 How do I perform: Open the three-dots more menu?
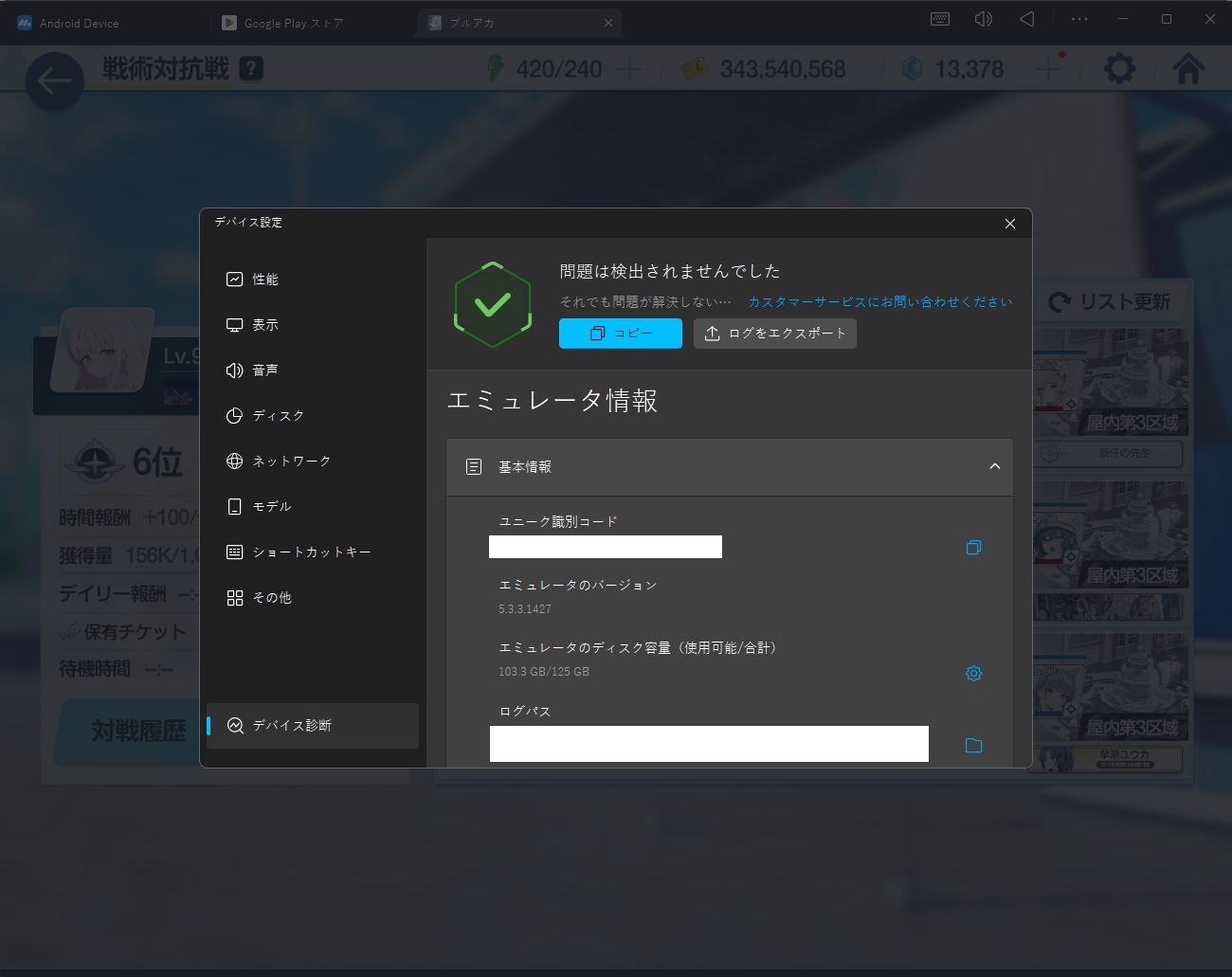click(1079, 20)
